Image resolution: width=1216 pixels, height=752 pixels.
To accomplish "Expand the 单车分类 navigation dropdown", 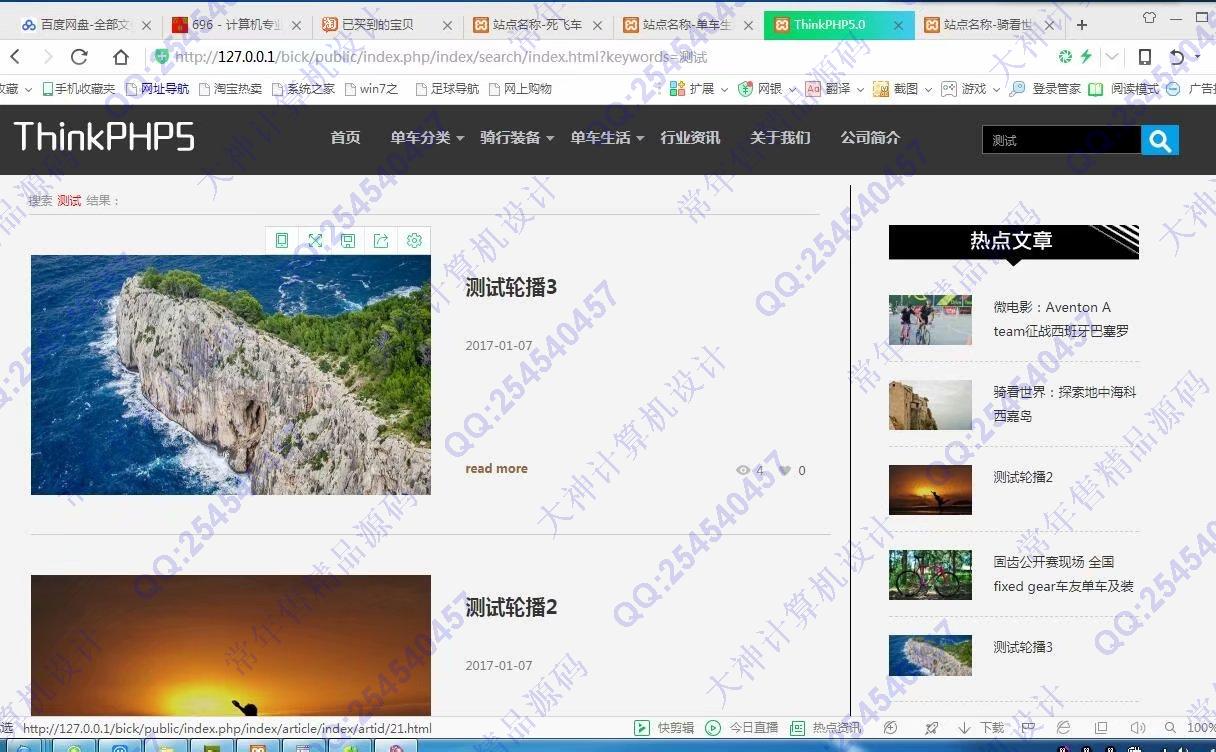I will (426, 138).
